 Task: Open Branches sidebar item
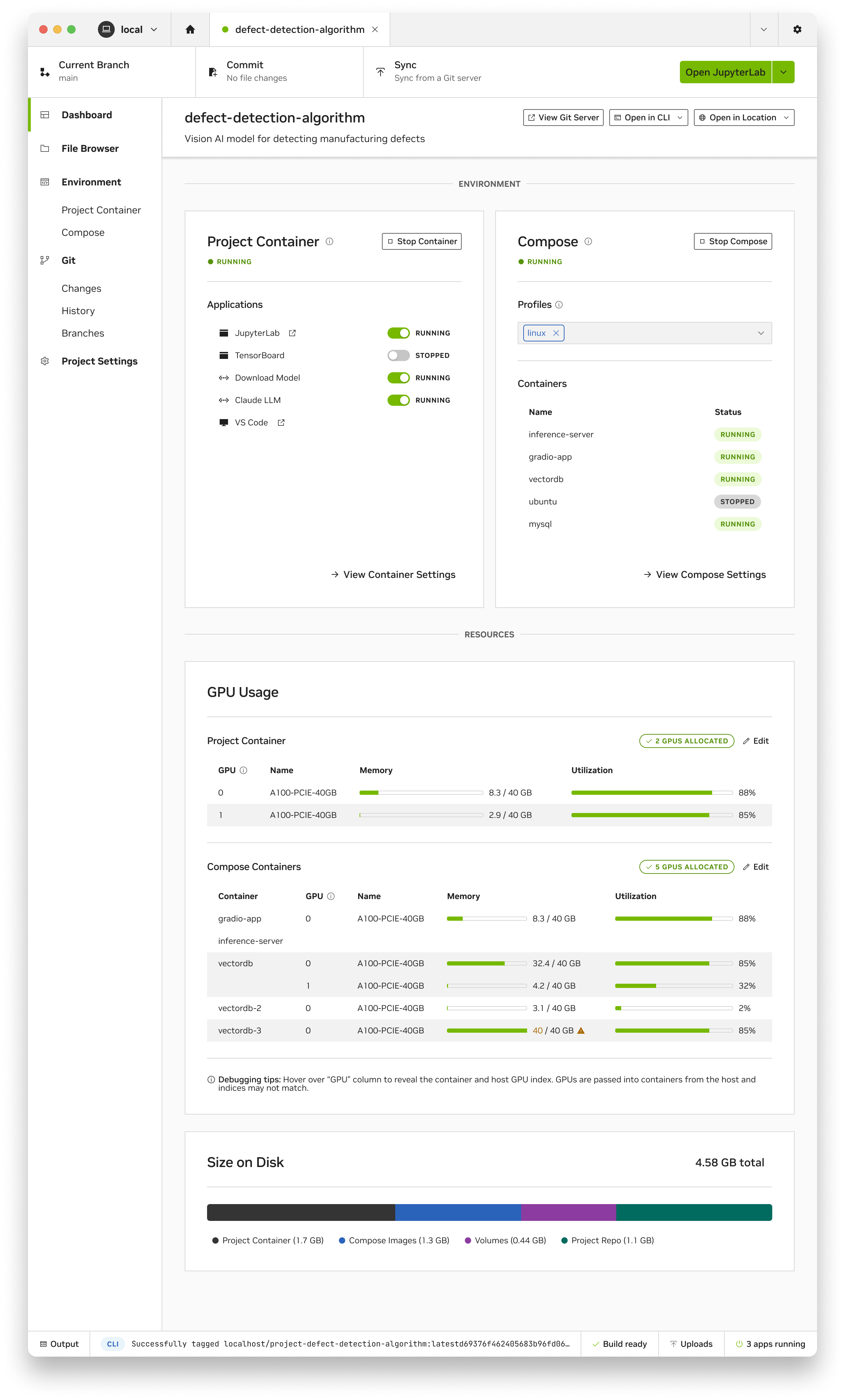tap(83, 333)
